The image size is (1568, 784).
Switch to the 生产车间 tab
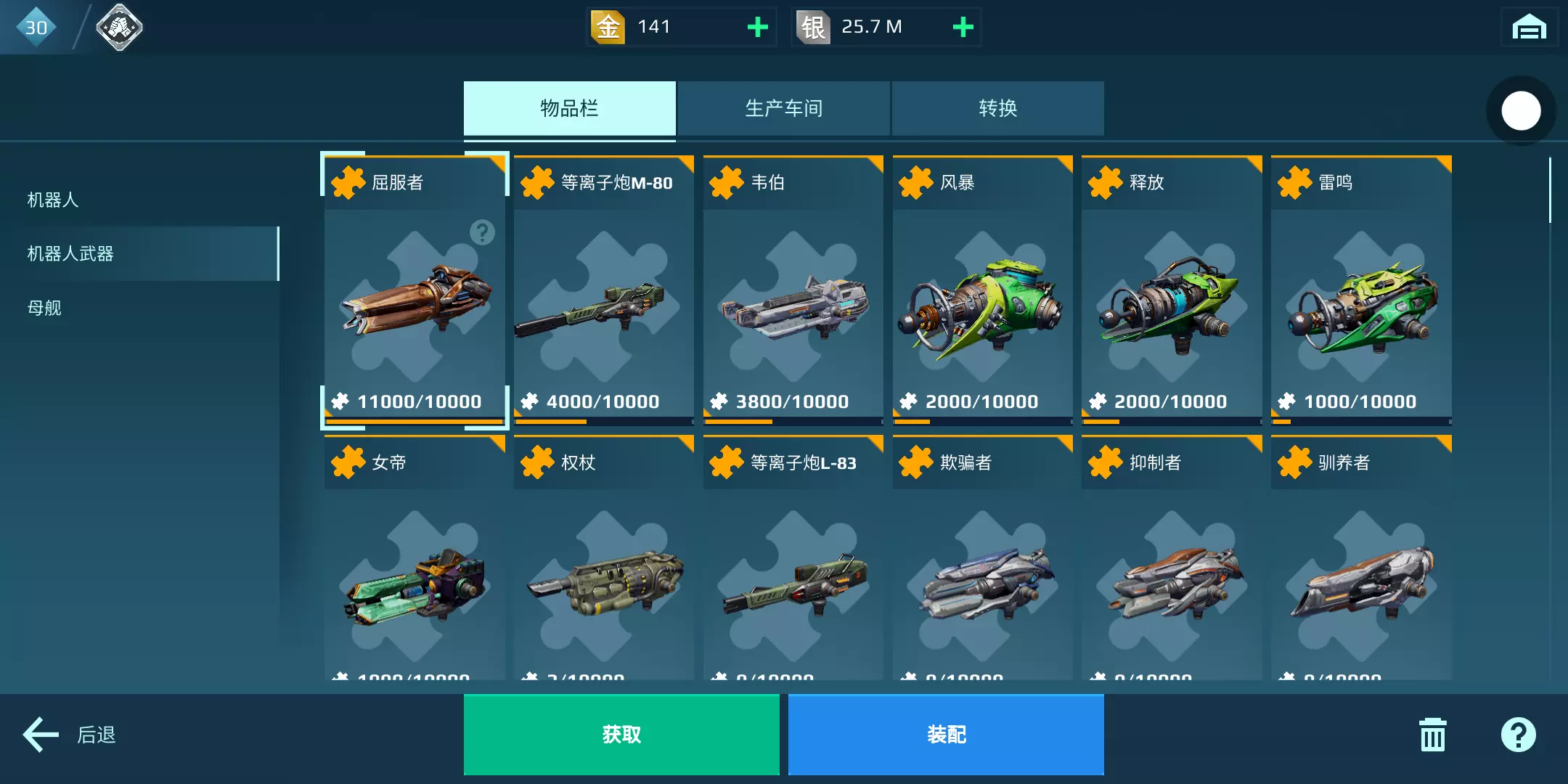click(784, 109)
